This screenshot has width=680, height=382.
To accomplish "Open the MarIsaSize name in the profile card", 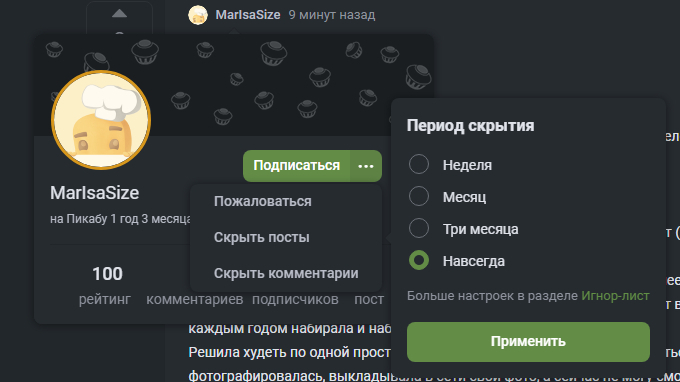I will point(95,193).
